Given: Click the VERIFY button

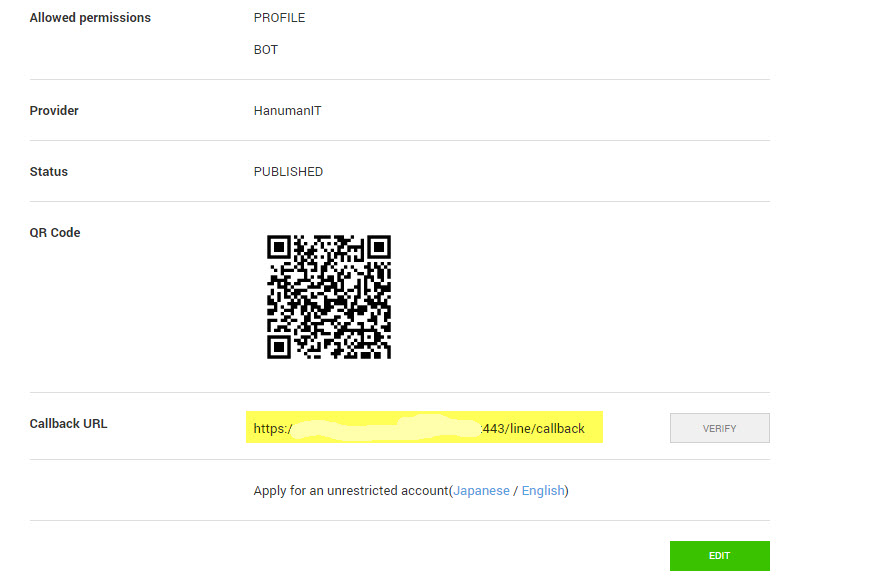Looking at the screenshot, I should click(720, 428).
